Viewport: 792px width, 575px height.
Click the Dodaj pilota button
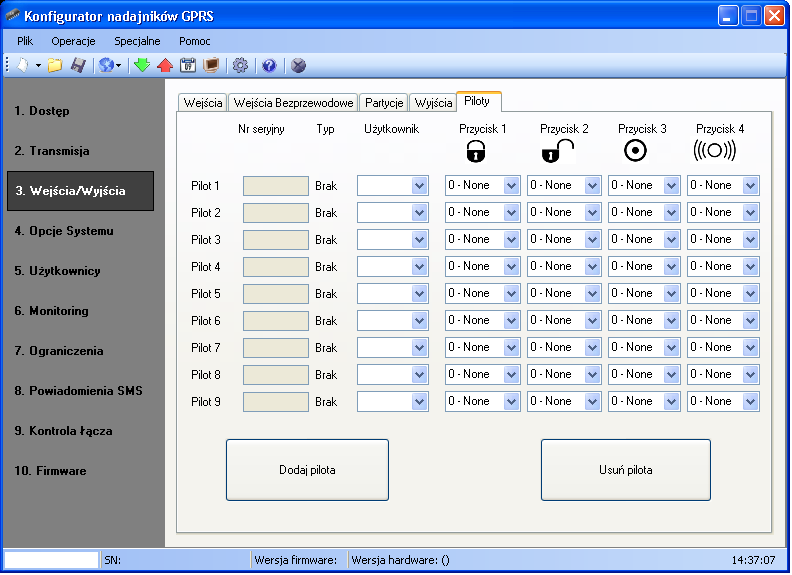coord(307,470)
